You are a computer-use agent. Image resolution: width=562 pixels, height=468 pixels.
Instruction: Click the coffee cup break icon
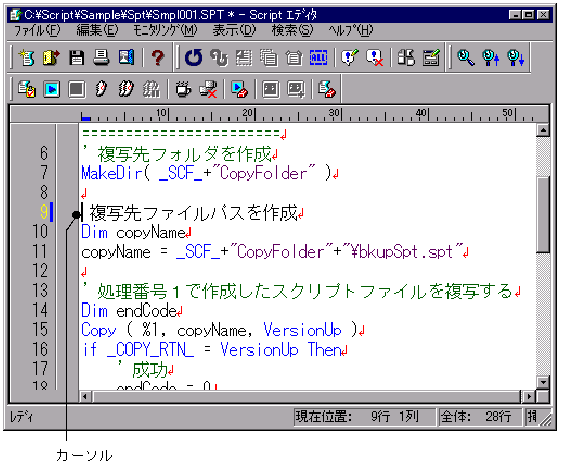pyautogui.click(x=183, y=89)
